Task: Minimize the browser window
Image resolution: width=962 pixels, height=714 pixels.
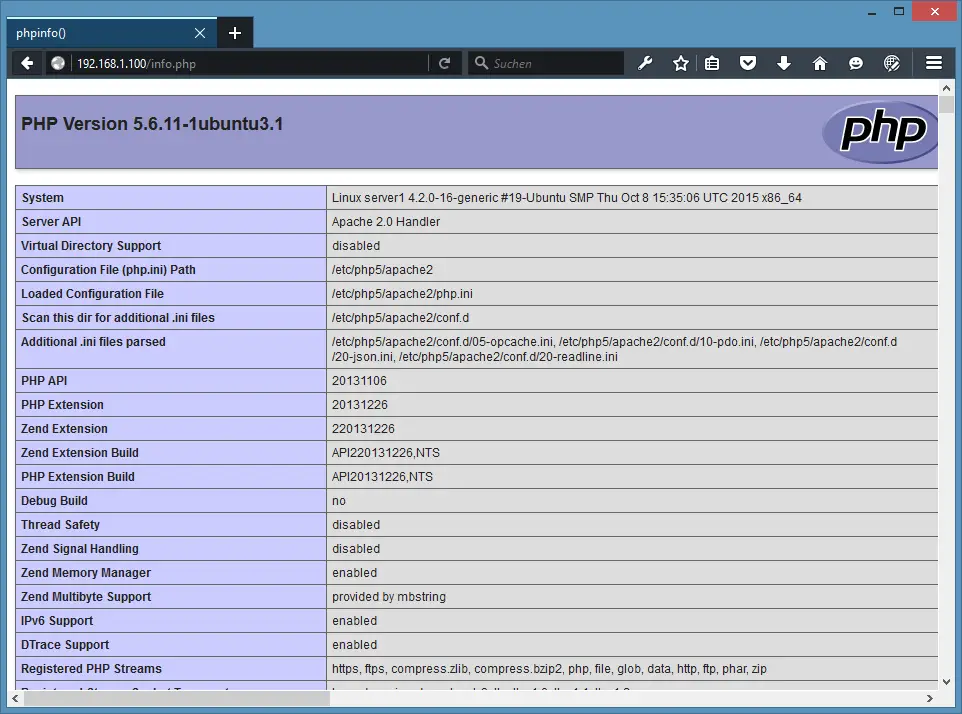Action: pyautogui.click(x=872, y=12)
